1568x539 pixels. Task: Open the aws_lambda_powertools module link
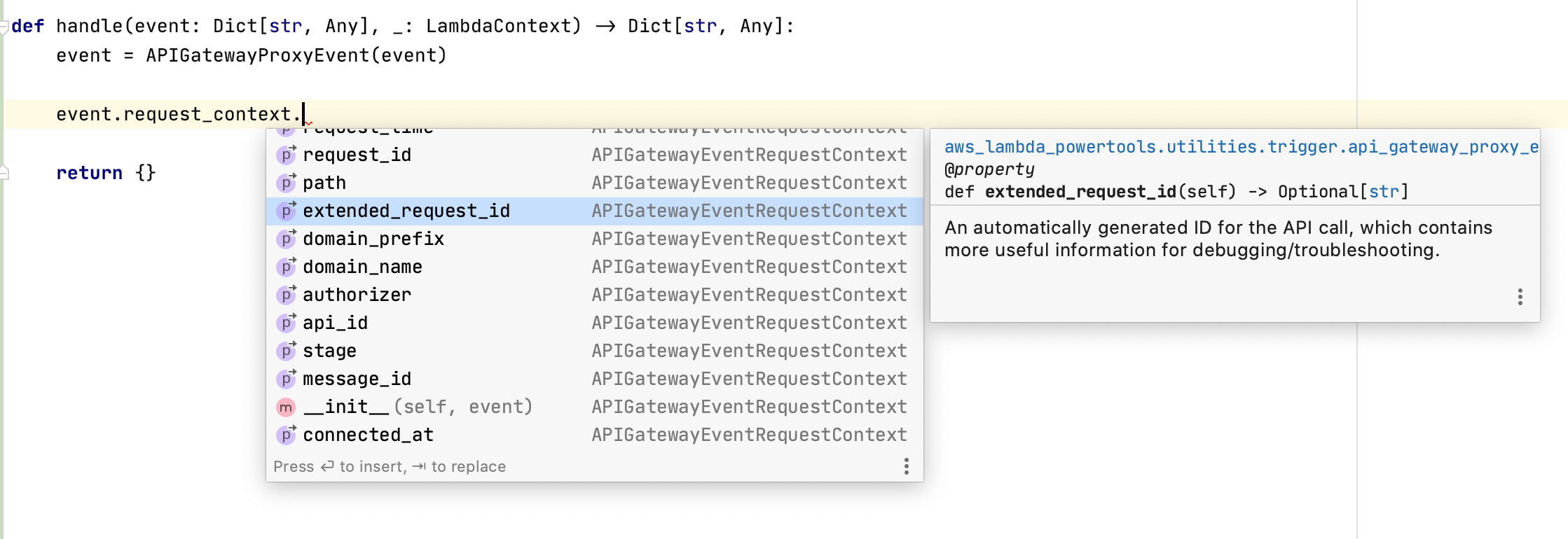tap(1240, 147)
